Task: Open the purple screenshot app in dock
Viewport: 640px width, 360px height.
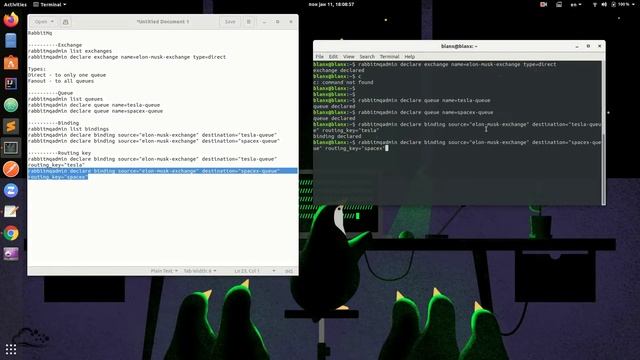Action: click(x=11, y=254)
